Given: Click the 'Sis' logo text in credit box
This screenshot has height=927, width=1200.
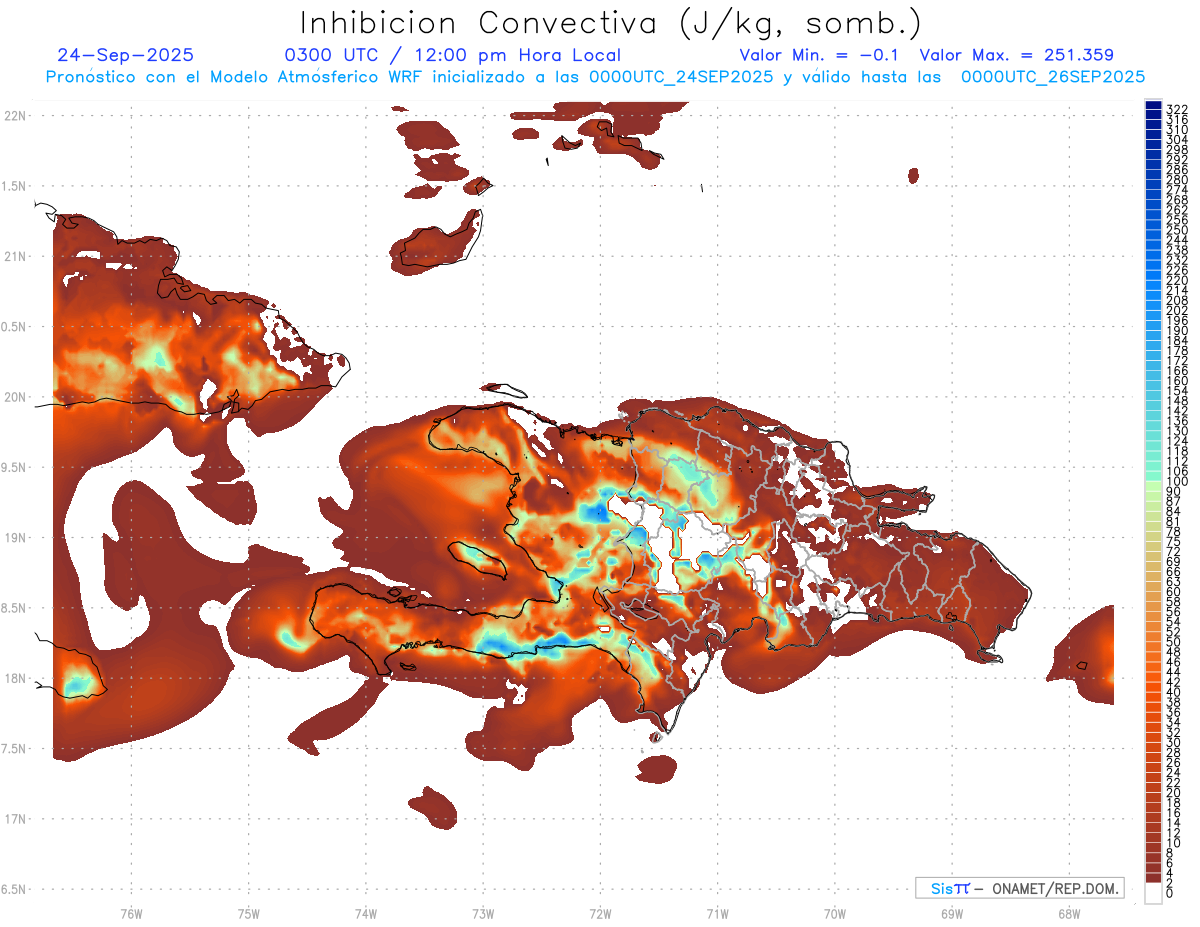Looking at the screenshot, I should click(942, 888).
